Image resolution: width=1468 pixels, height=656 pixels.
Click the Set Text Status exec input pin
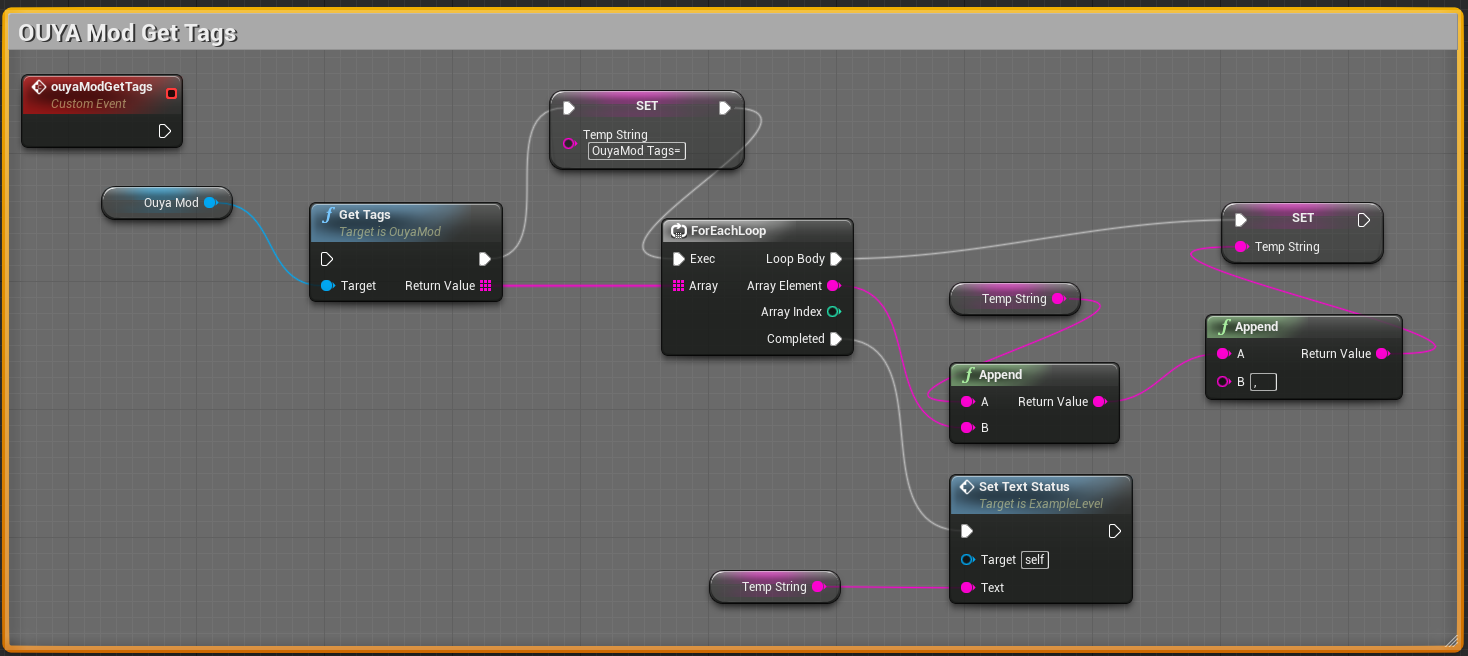coord(967,531)
